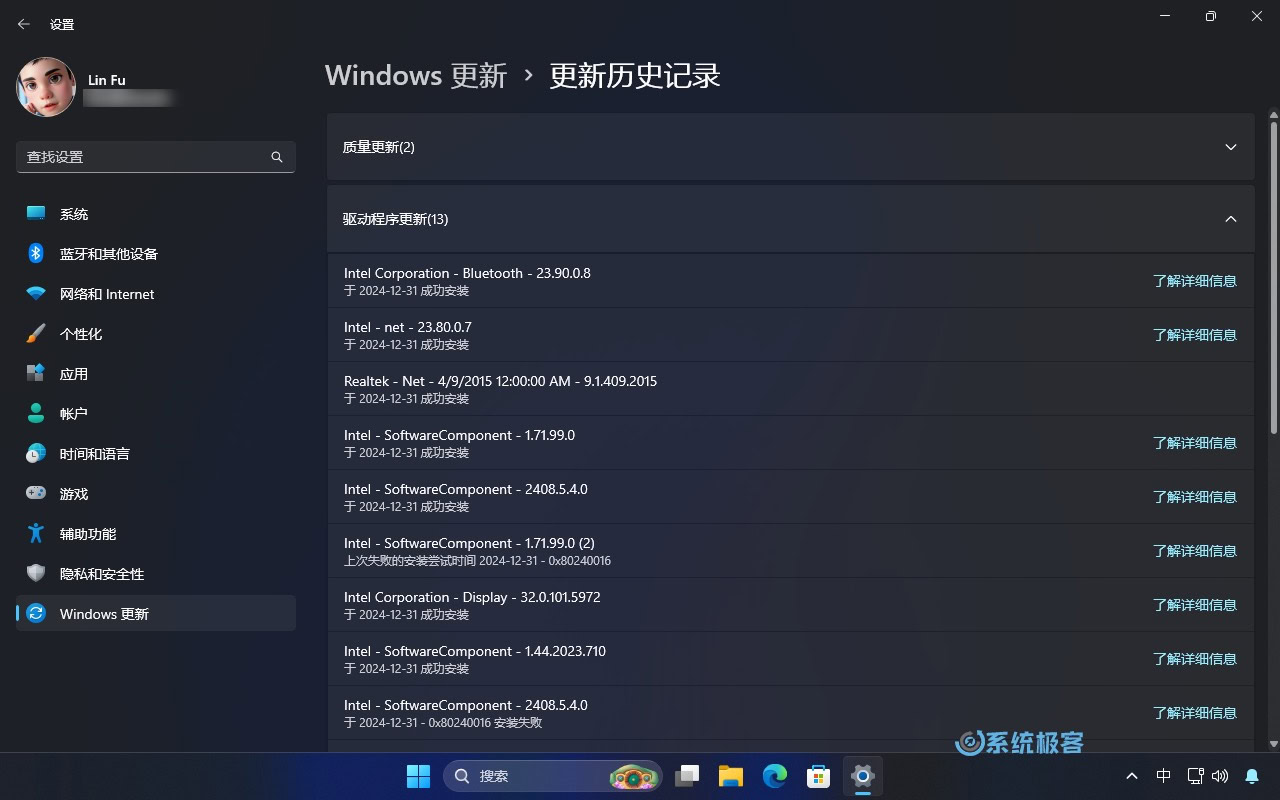Open details link for Intel net 23.80.0.7
This screenshot has height=800, width=1280.
1195,335
